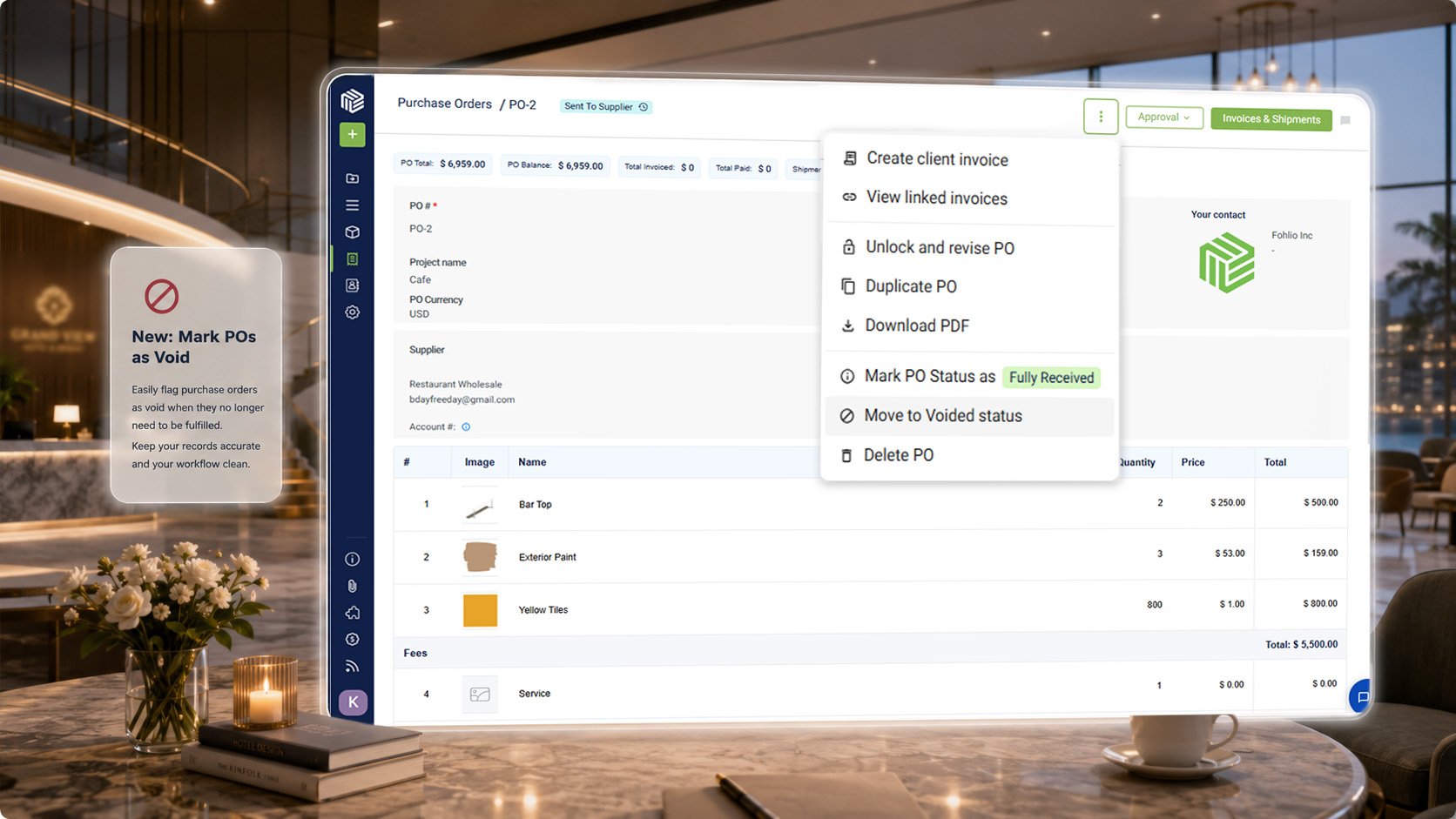The height and width of the screenshot is (819, 1456).
Task: Click the PO-2 value under PO #
Action: click(421, 229)
